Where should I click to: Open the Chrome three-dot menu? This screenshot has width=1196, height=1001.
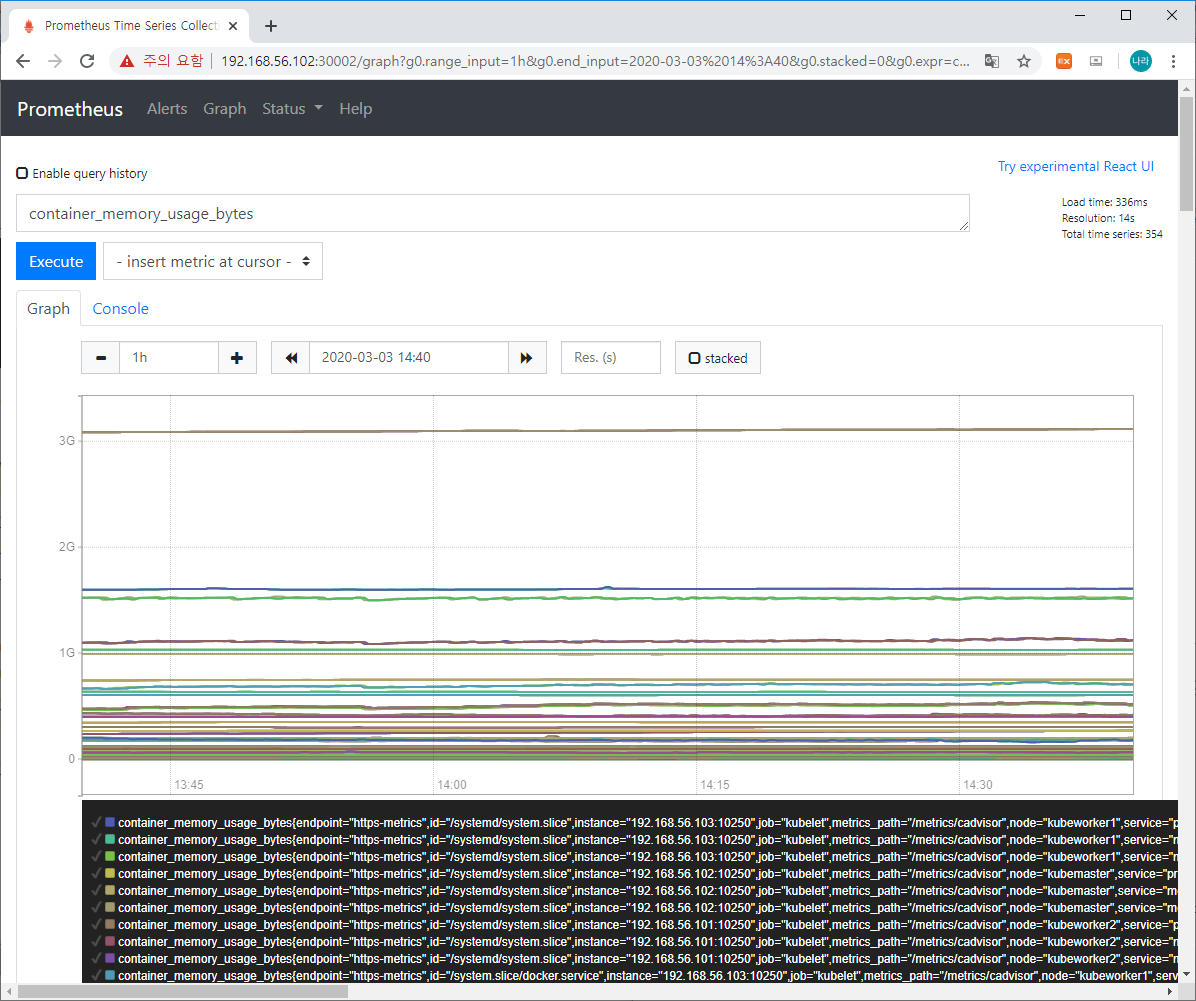[x=1173, y=61]
